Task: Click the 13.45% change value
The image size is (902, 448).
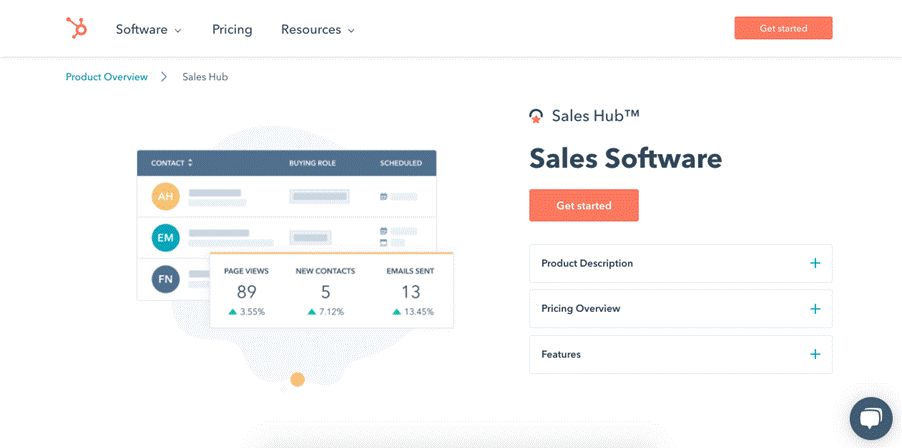Action: pos(419,312)
